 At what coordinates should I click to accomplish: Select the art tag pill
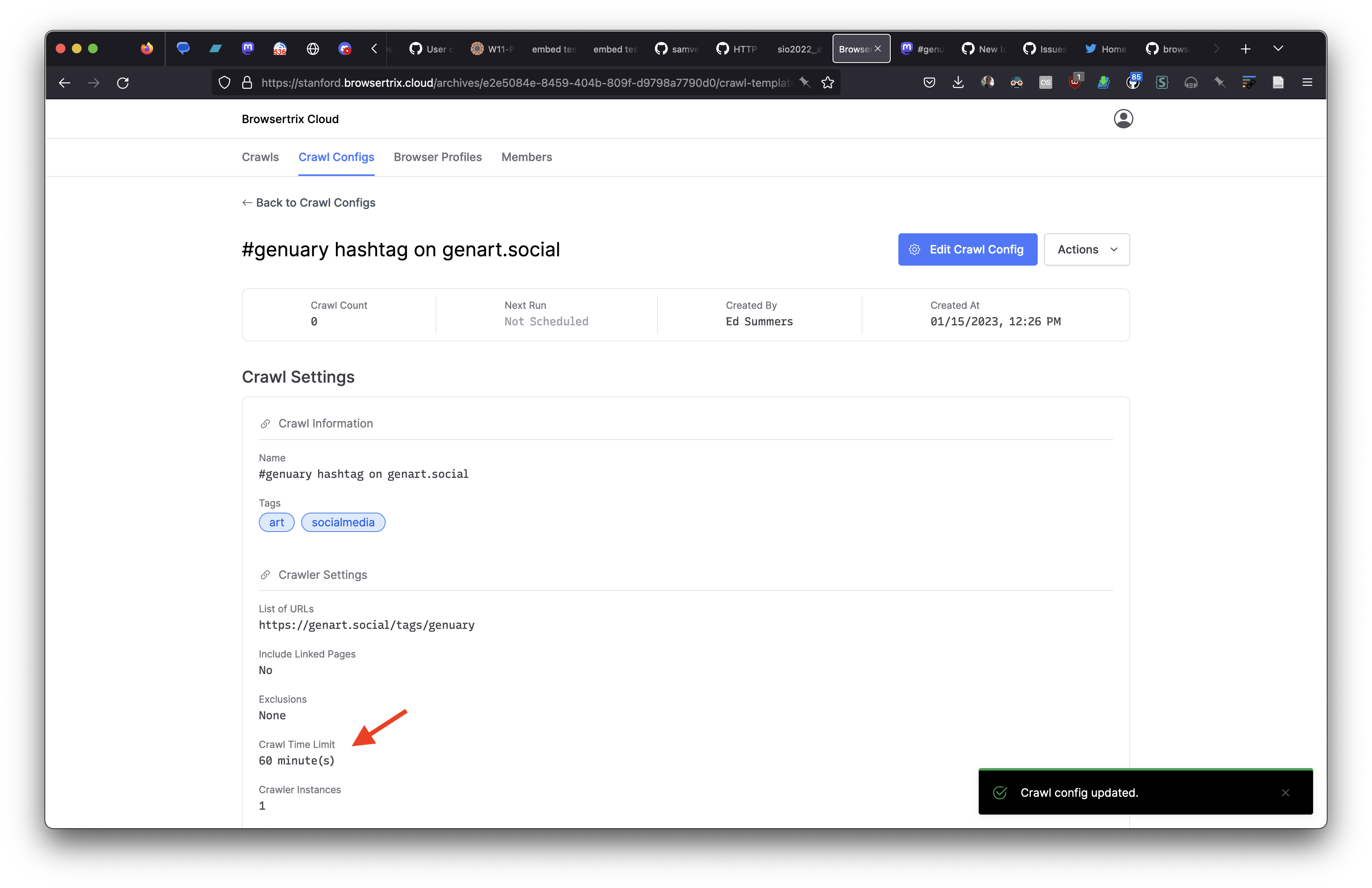pos(276,522)
